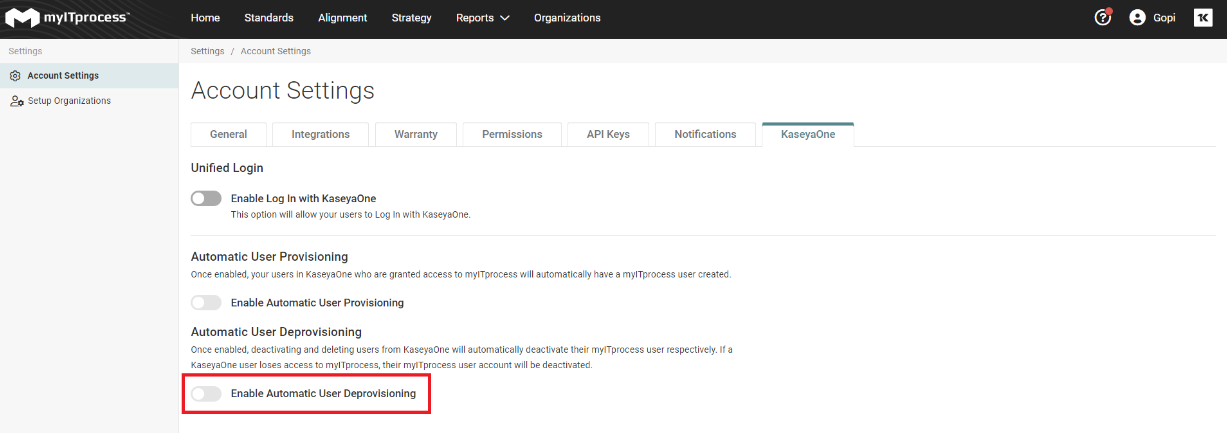1227x433 pixels.
Task: Click Account Settings in the breadcrumb
Action: click(x=276, y=51)
